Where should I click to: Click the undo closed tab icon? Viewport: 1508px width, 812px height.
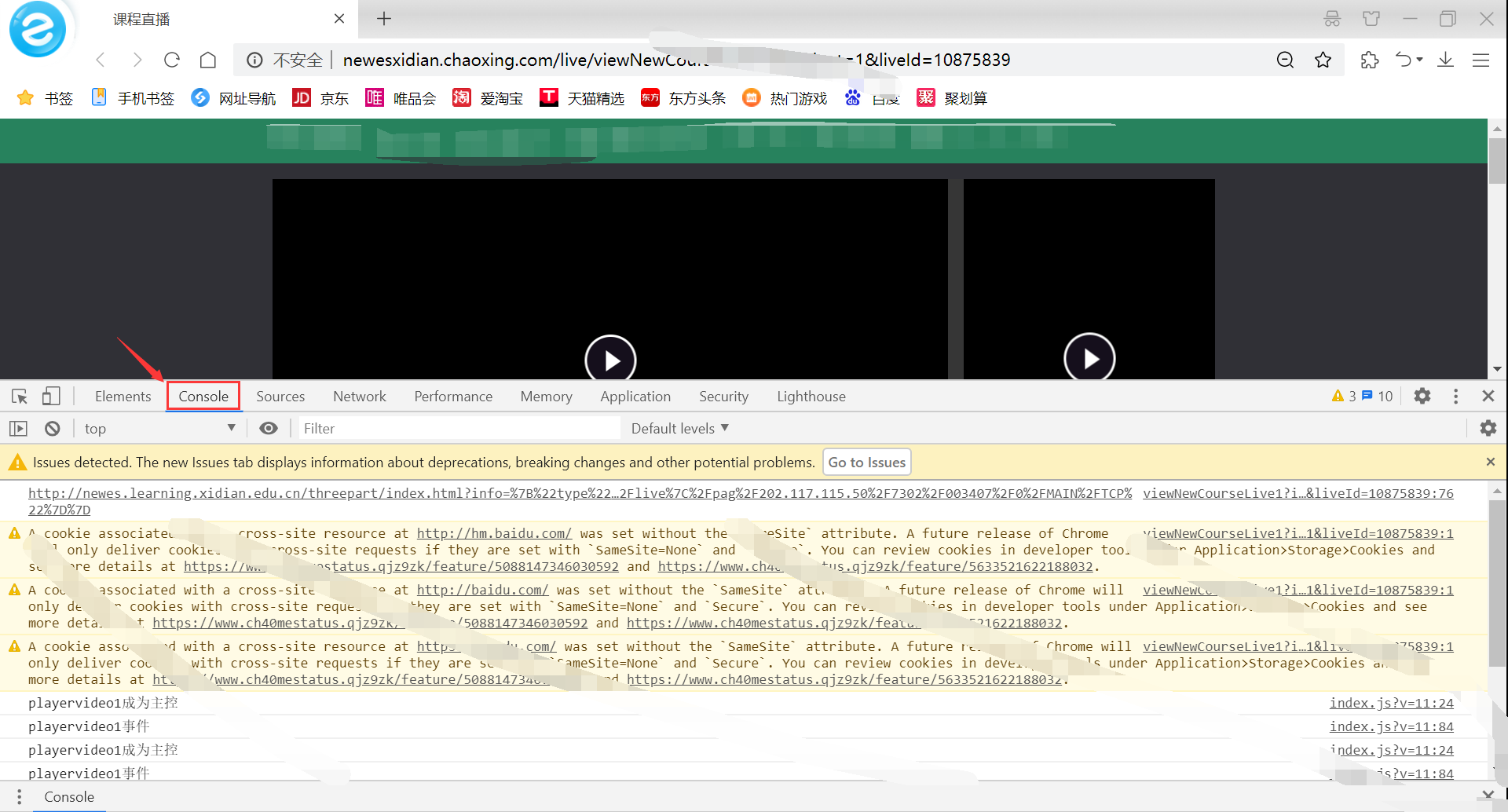coord(1404,60)
